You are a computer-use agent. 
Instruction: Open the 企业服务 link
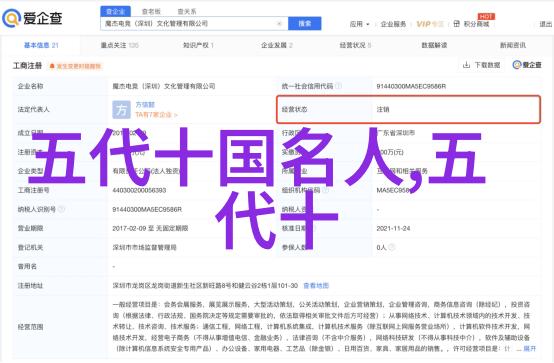coord(393,24)
